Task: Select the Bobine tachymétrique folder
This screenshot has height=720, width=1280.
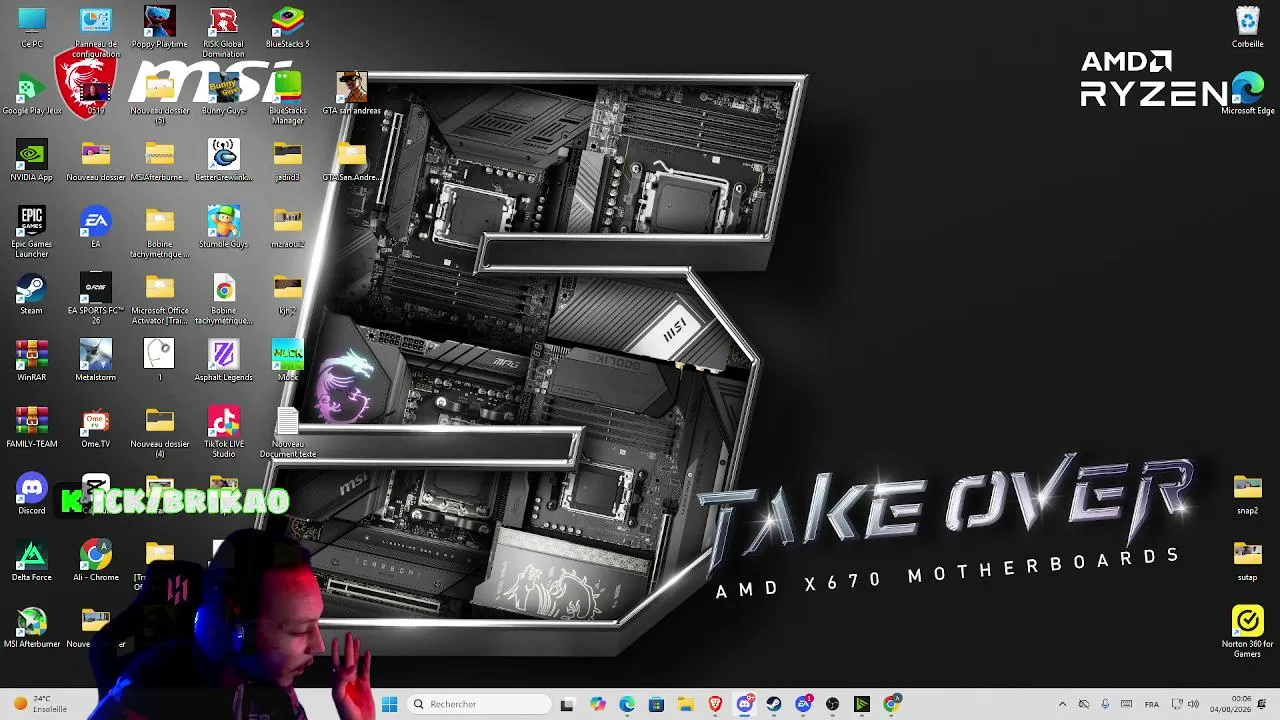Action: (x=160, y=232)
